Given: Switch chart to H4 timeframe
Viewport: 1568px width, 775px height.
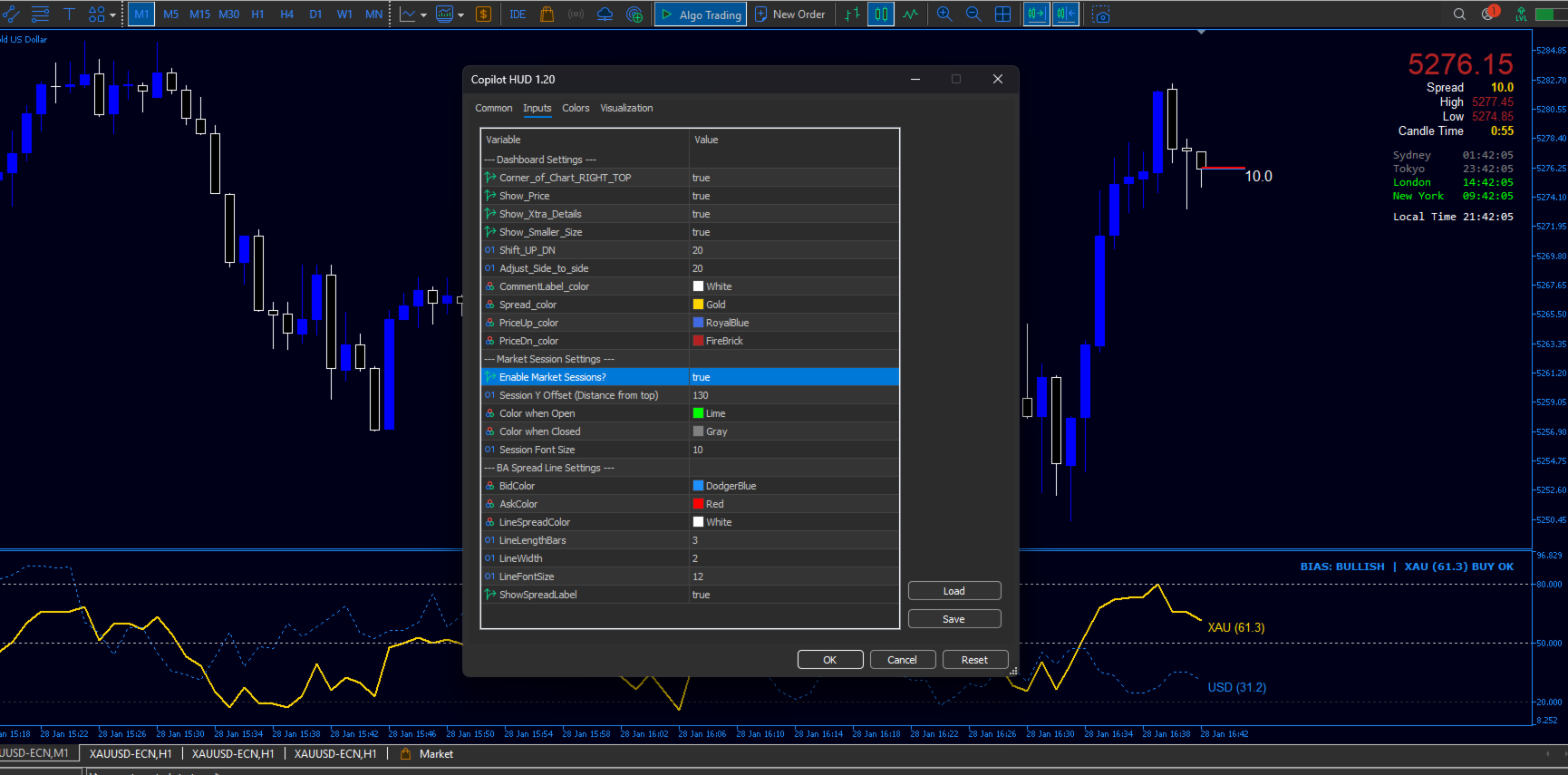Looking at the screenshot, I should [287, 15].
